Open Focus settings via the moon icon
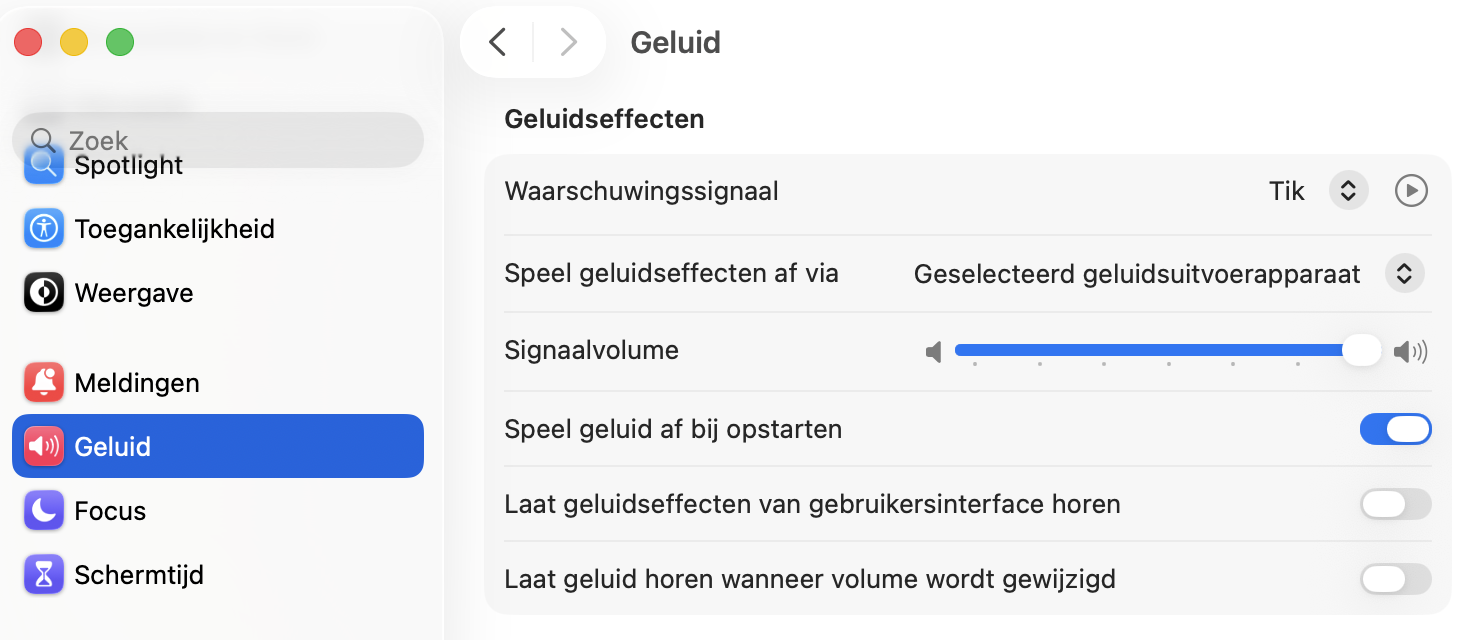Screen dimensions: 1468x640 [x=42, y=510]
